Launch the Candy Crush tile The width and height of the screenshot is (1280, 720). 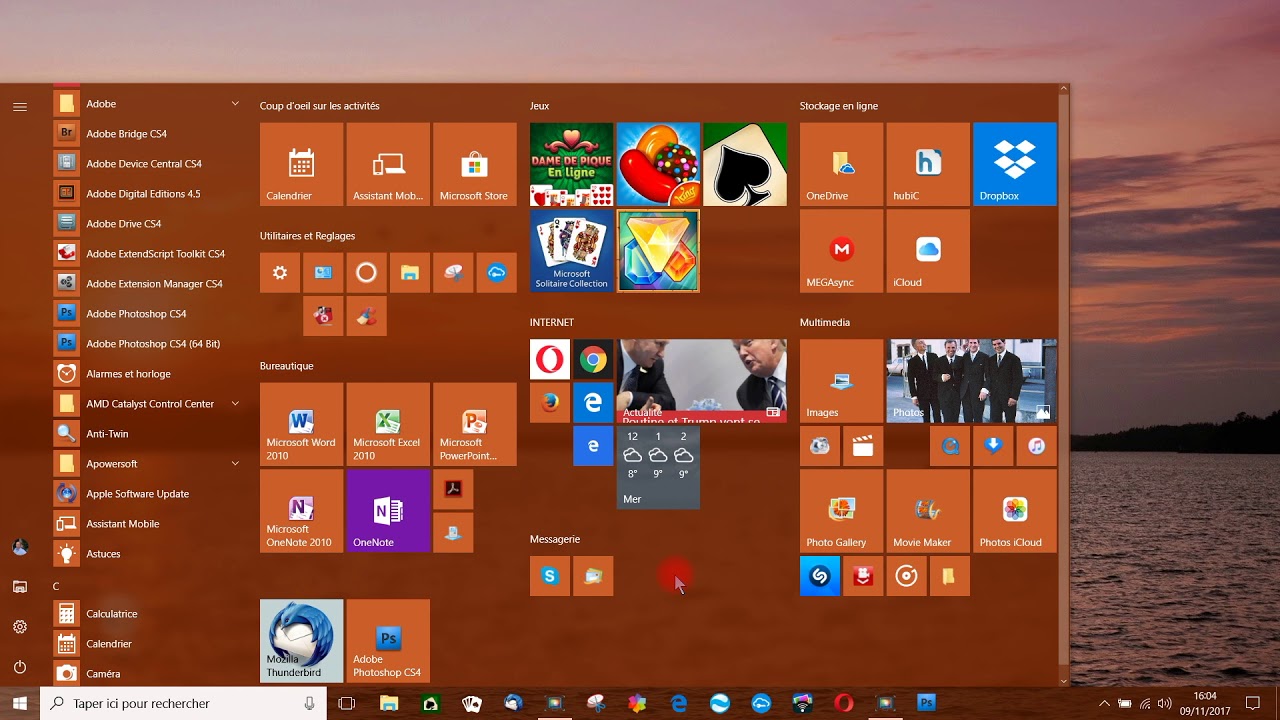coord(658,164)
